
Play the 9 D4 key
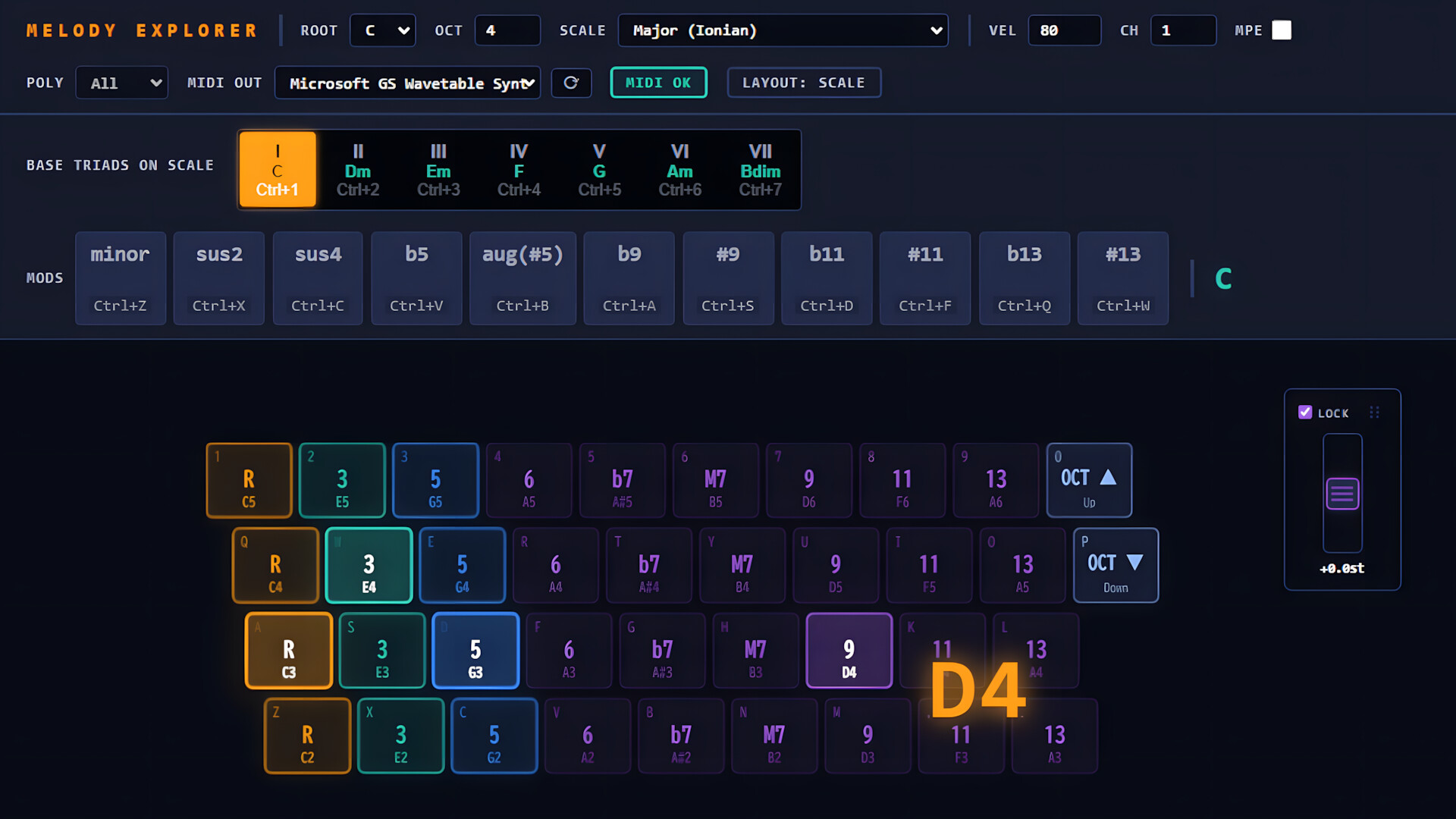click(x=849, y=651)
